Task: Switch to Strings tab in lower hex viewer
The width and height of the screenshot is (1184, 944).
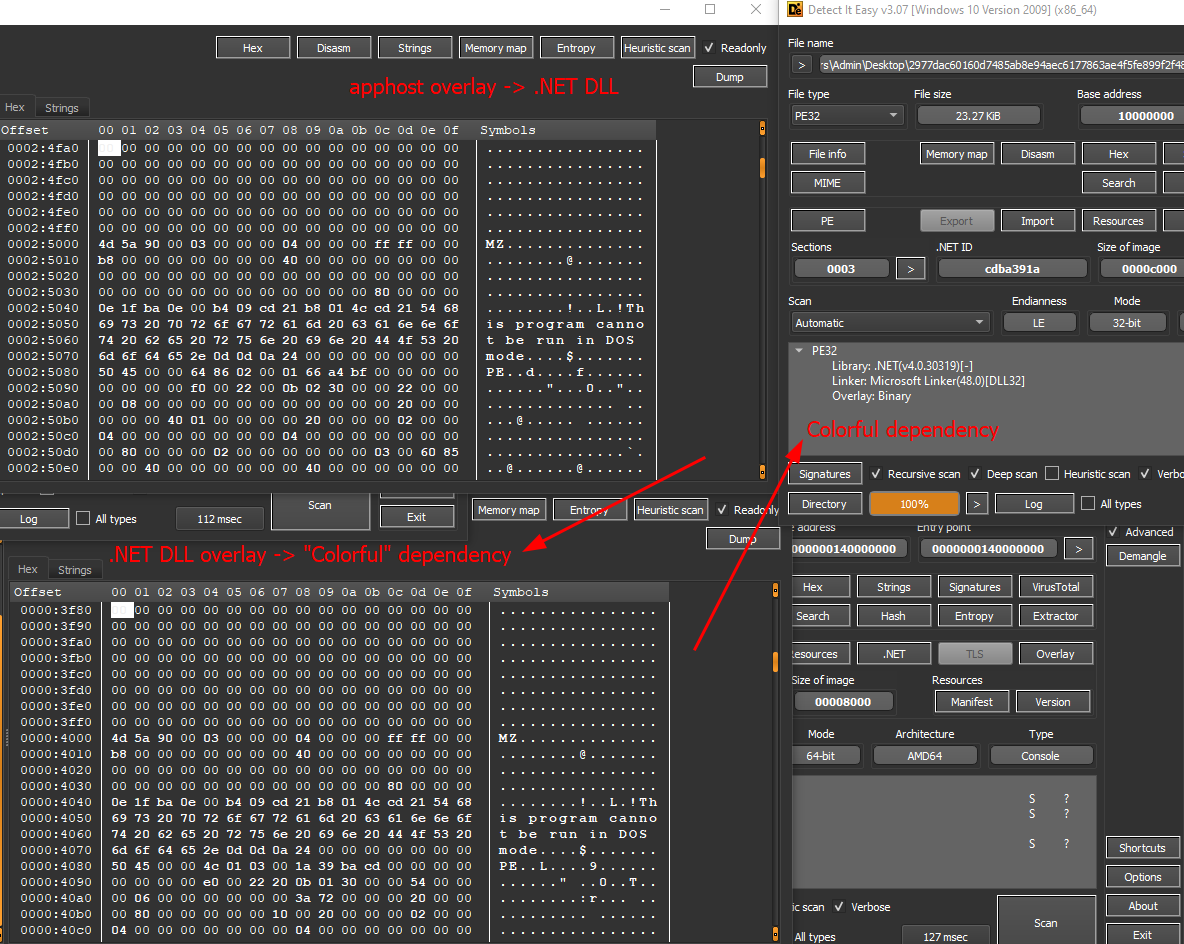Action: [75, 570]
